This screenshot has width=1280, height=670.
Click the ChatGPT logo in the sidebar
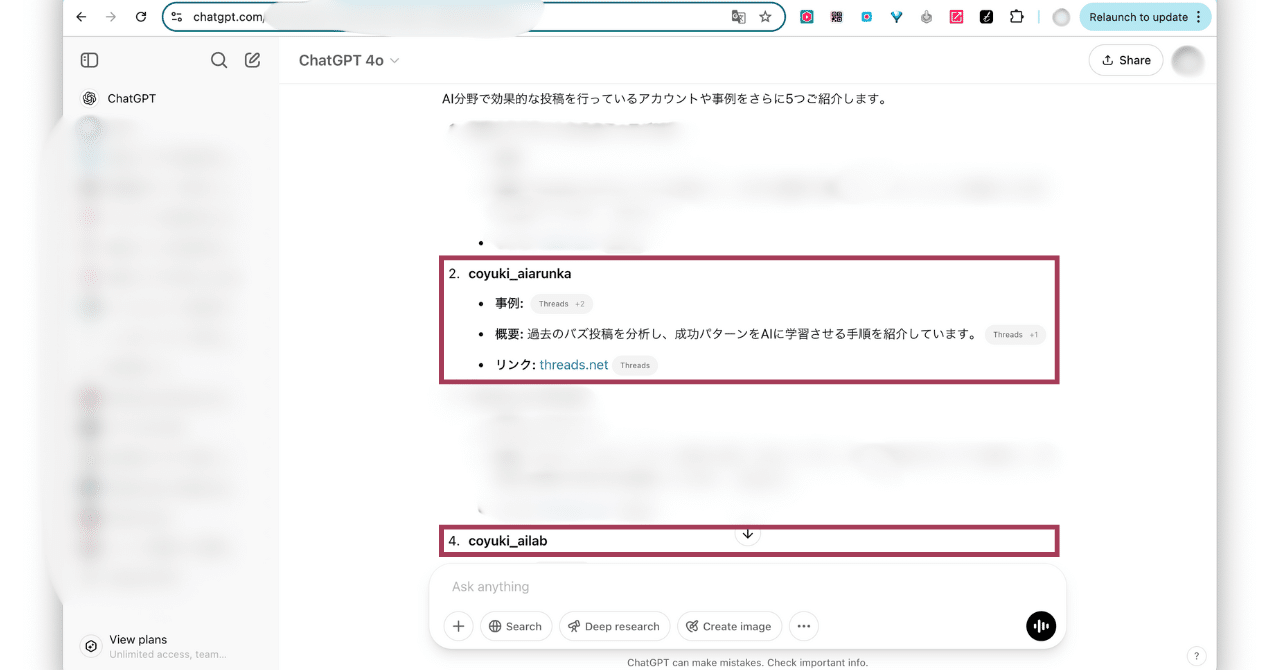(x=89, y=98)
